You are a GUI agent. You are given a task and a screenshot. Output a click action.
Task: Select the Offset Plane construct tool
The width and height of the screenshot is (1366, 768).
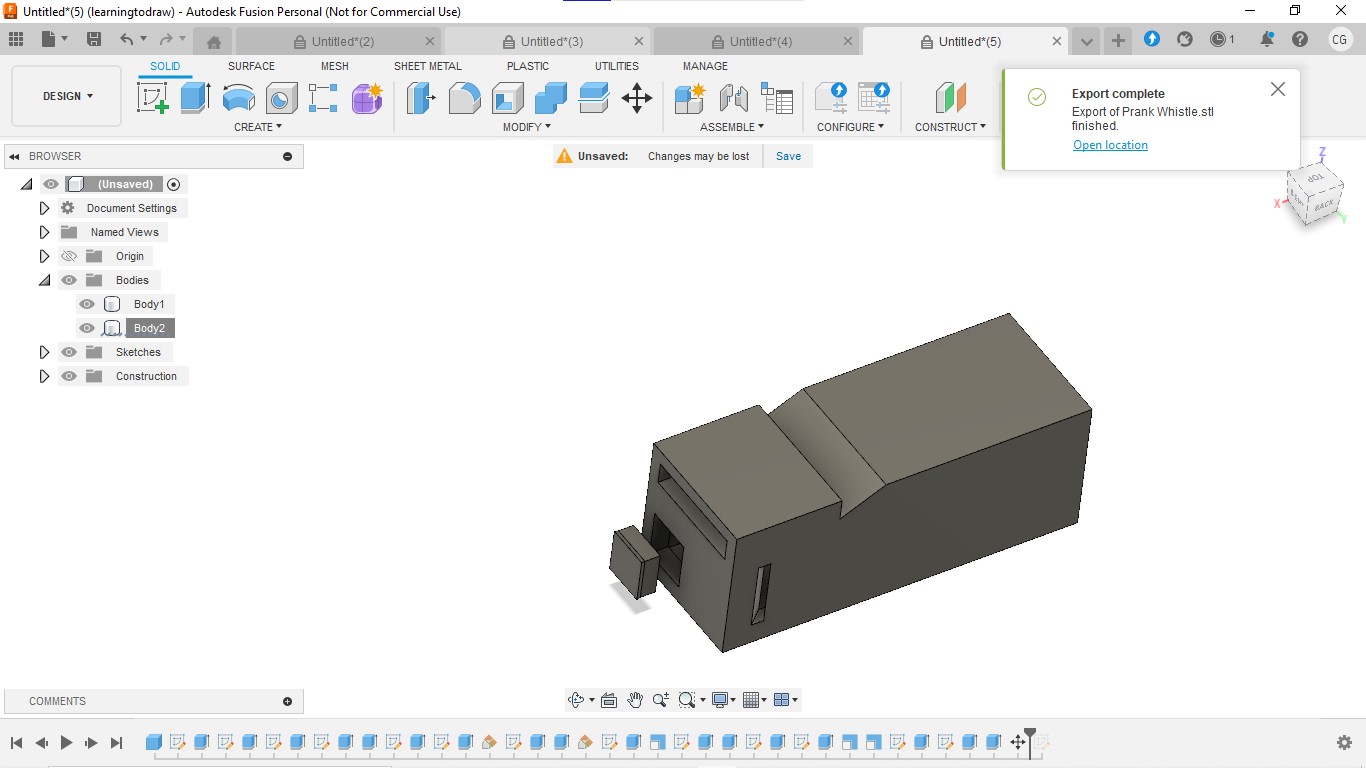click(950, 98)
